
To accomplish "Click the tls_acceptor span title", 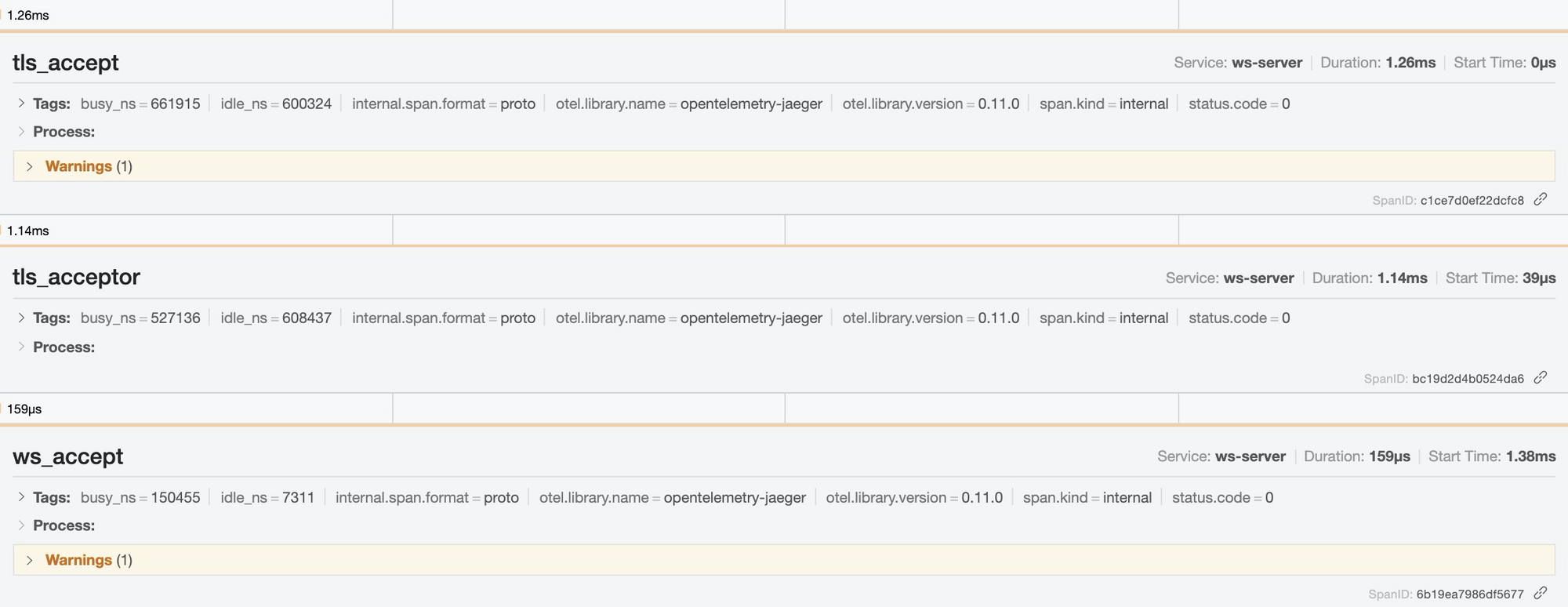I will pos(76,277).
